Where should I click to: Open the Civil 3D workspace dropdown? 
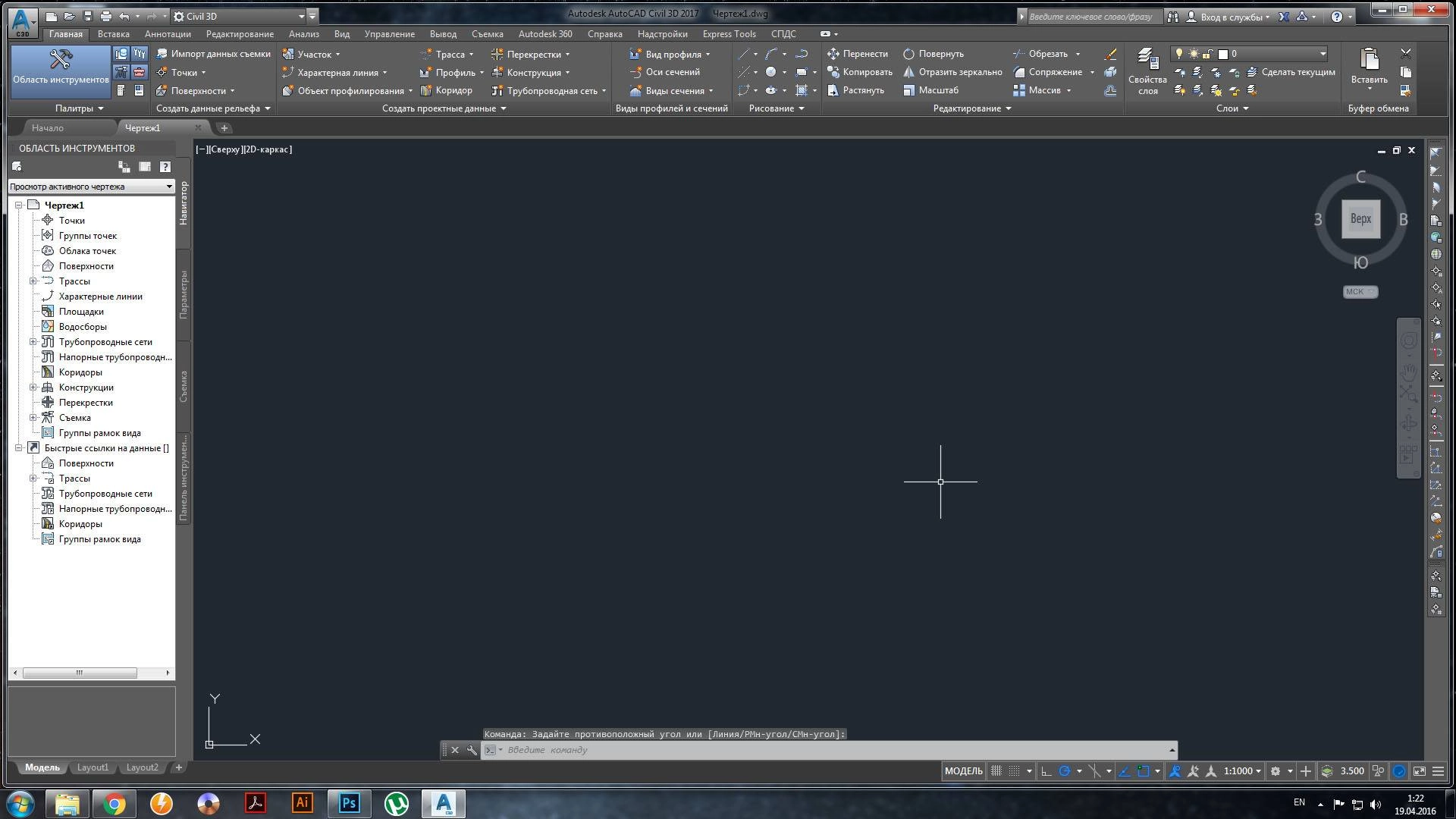tap(239, 16)
